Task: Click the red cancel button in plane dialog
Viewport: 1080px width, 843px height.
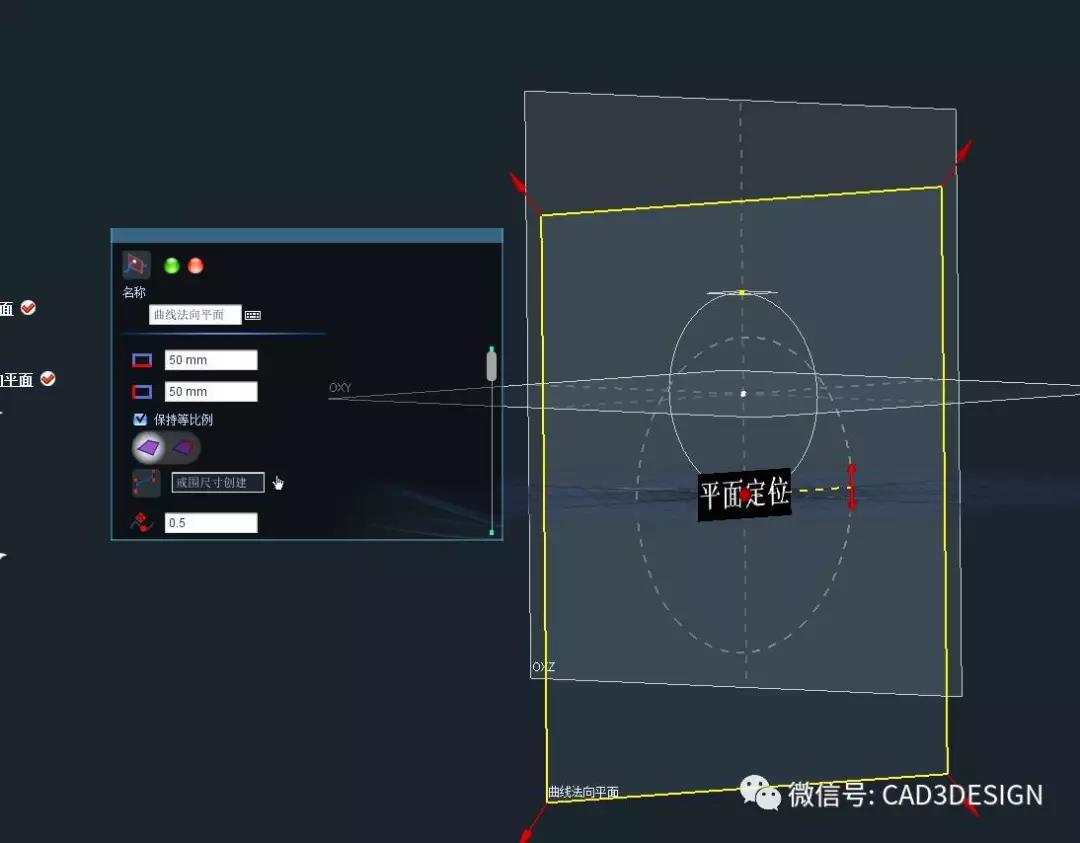Action: click(x=196, y=266)
